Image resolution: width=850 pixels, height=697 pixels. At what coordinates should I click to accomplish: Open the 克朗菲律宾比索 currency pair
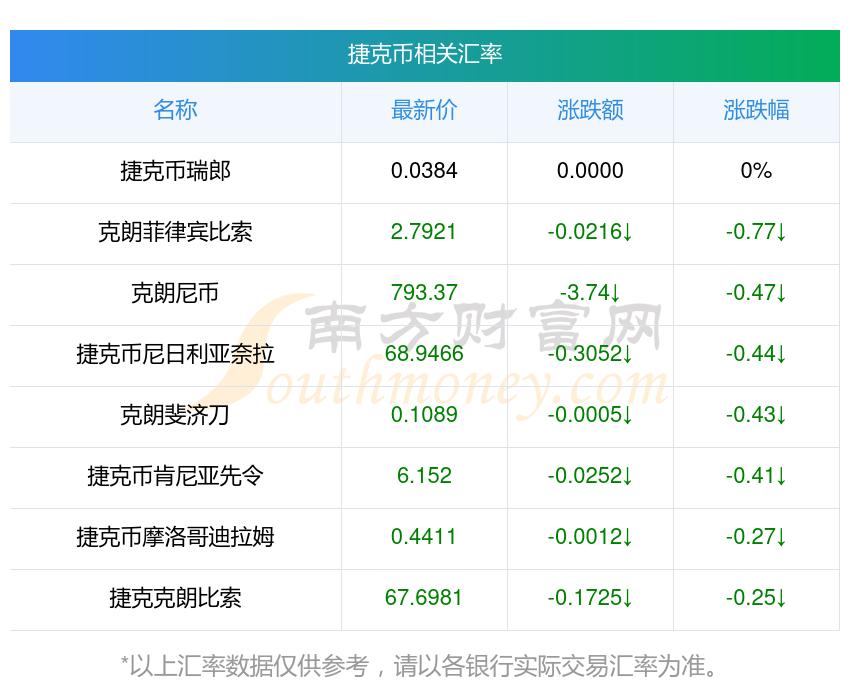coord(175,232)
